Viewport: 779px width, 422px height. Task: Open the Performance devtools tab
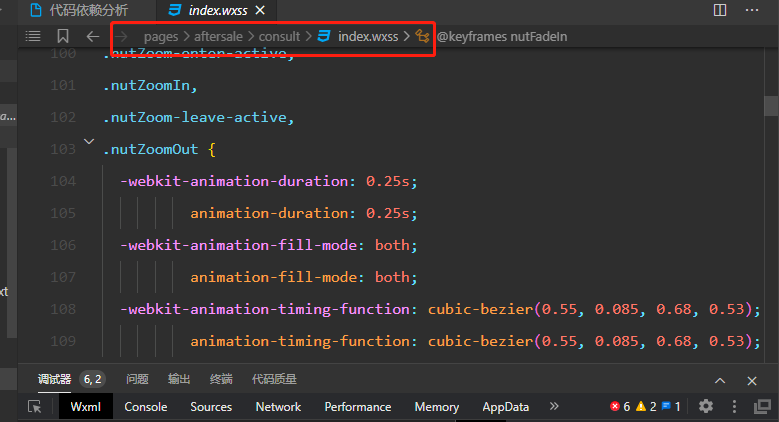pyautogui.click(x=358, y=407)
